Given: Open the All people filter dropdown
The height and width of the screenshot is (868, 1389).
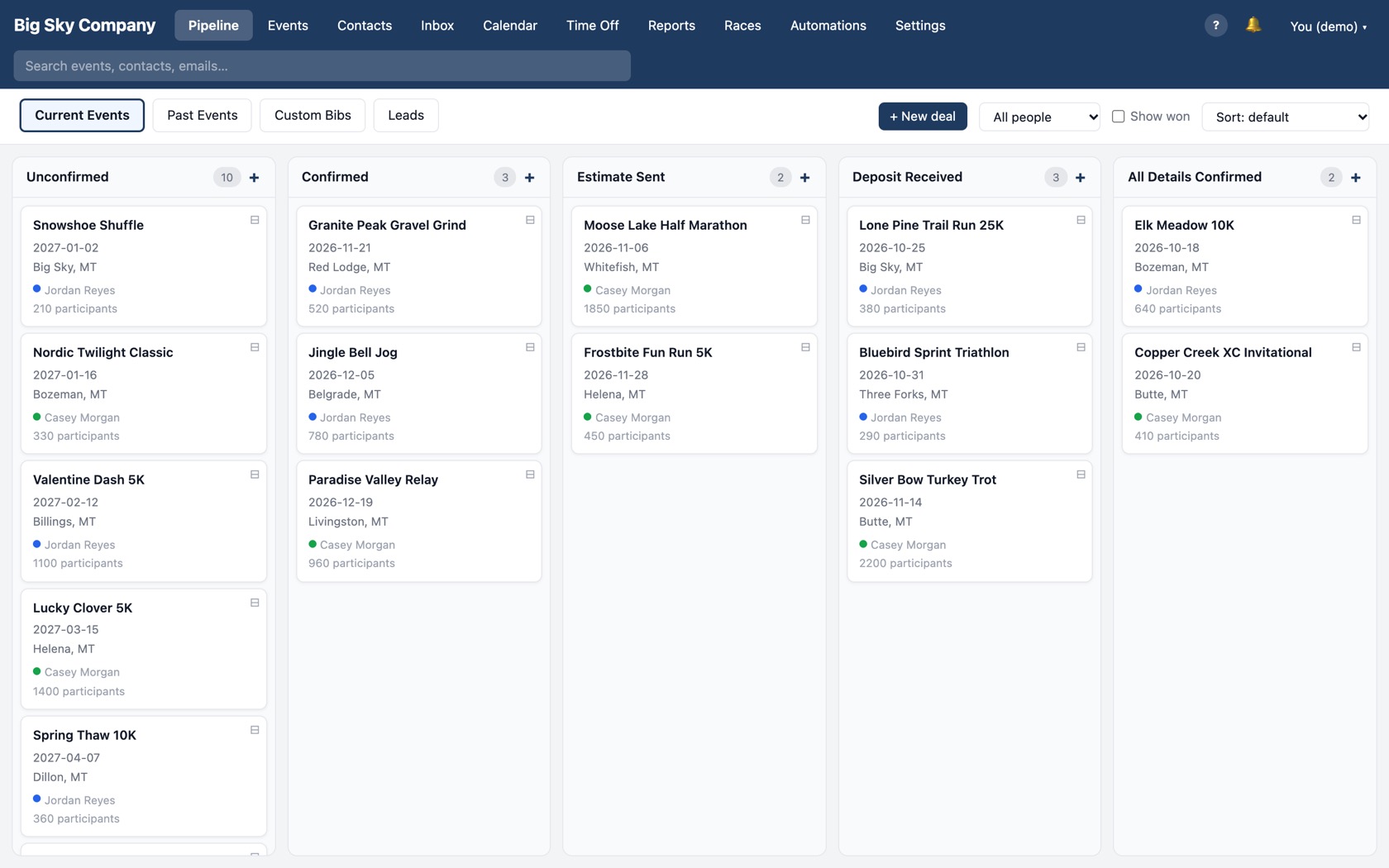Looking at the screenshot, I should pyautogui.click(x=1040, y=117).
